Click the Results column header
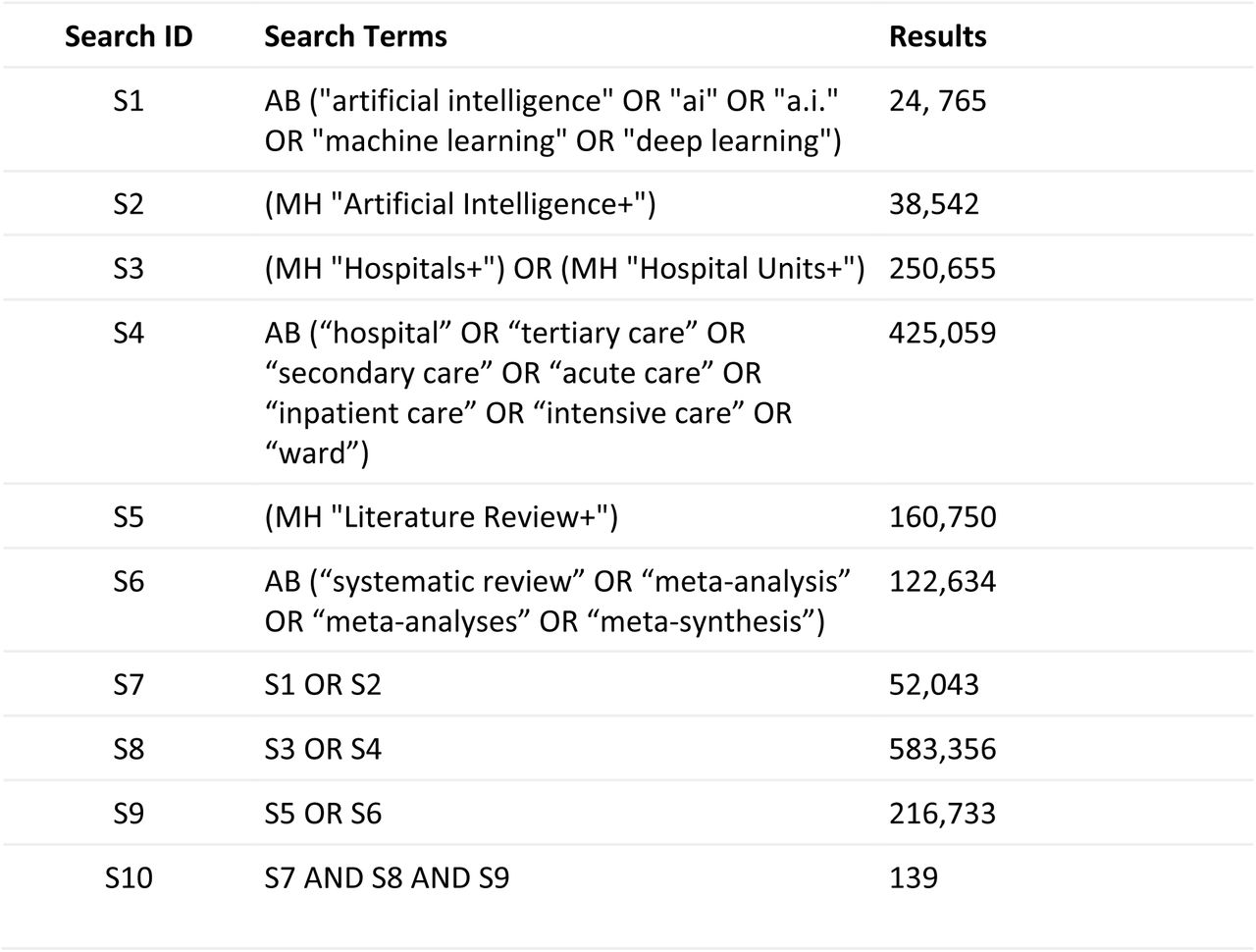Image resolution: width=1256 pixels, height=952 pixels. pos(937,36)
